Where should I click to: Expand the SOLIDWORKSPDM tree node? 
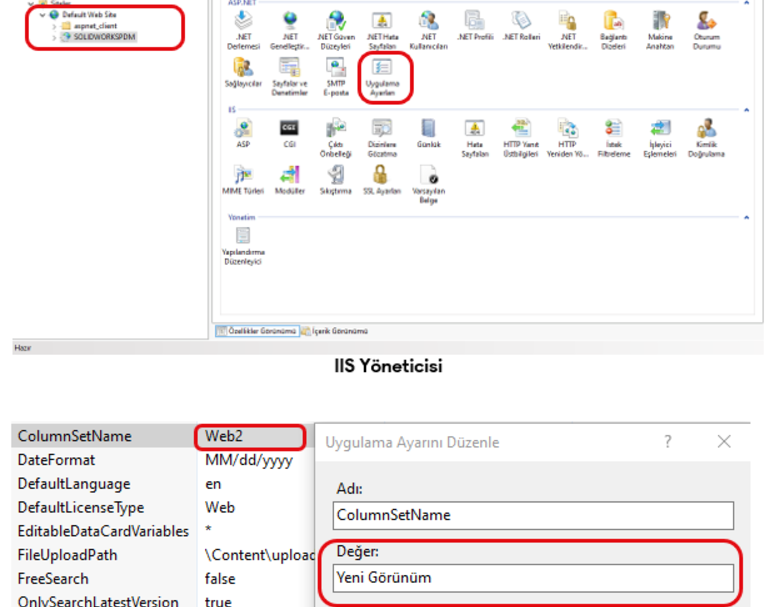(x=54, y=37)
